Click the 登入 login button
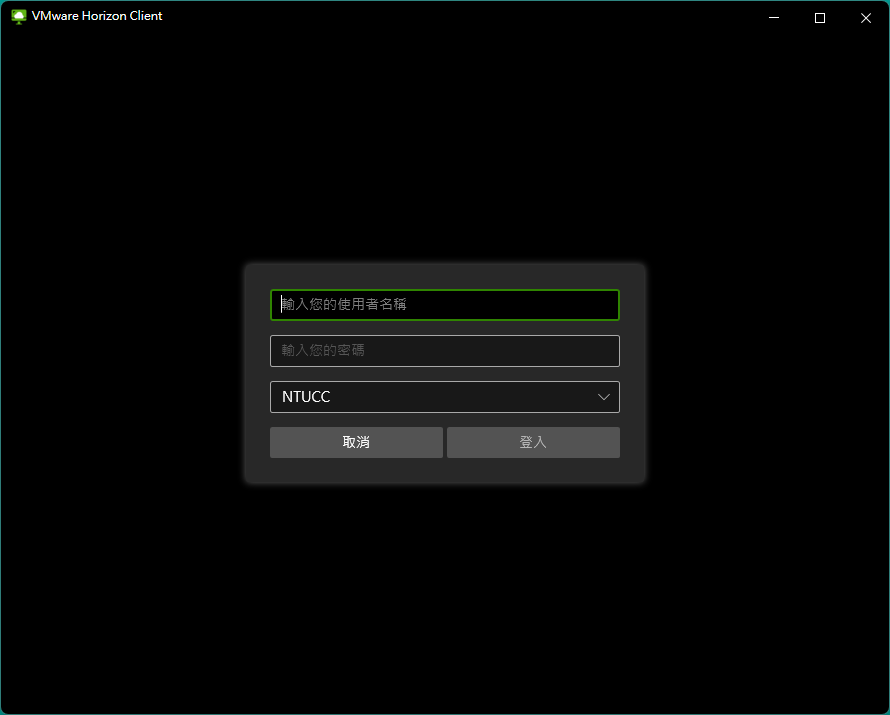 pyautogui.click(x=533, y=442)
